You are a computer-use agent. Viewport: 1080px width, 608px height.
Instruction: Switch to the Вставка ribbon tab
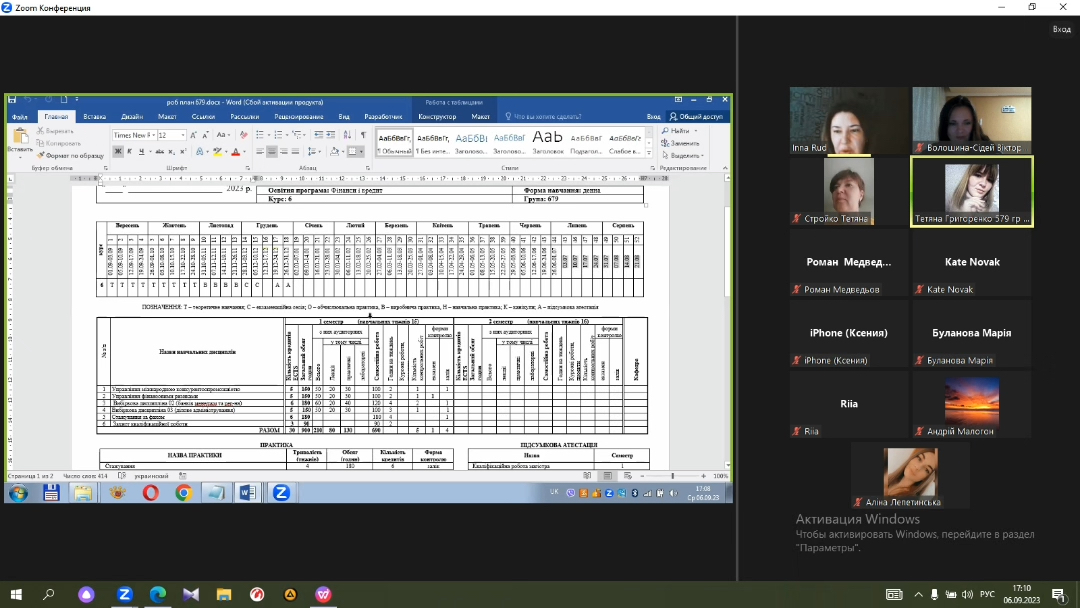pyautogui.click(x=95, y=116)
